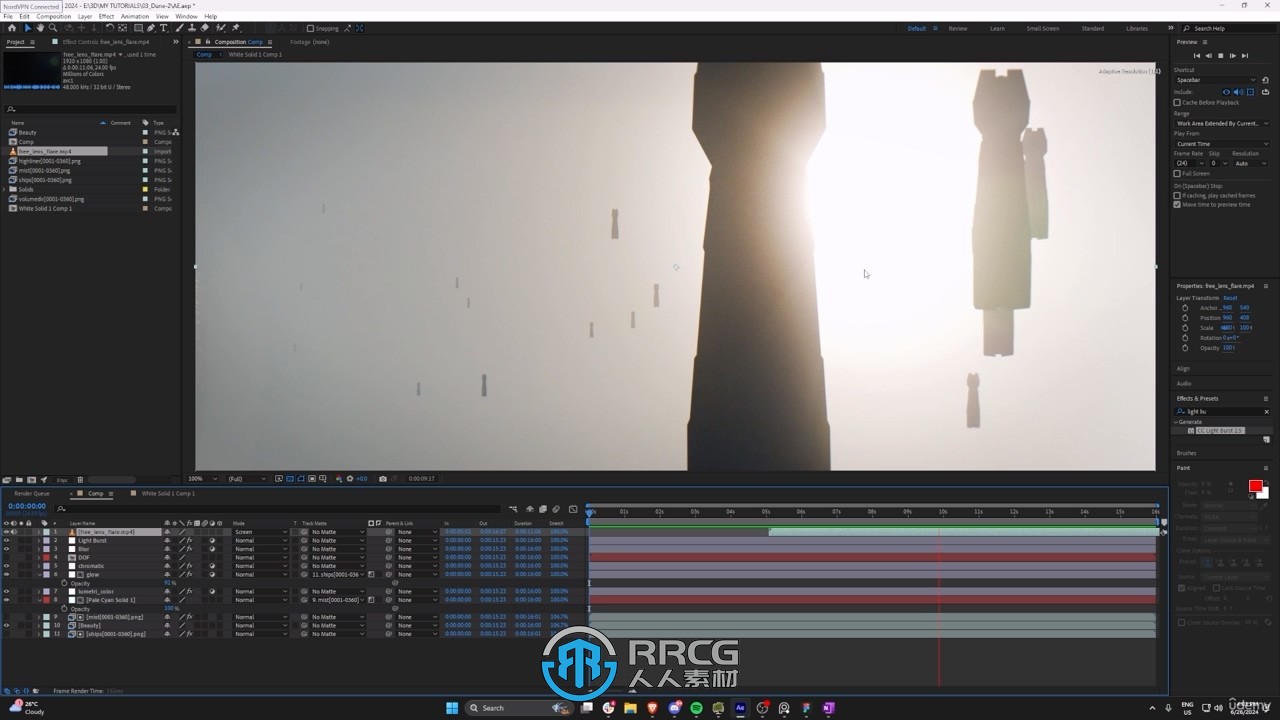
Task: Open the 'White Solid 1 Comp 1' timeline tab
Action: 168,493
